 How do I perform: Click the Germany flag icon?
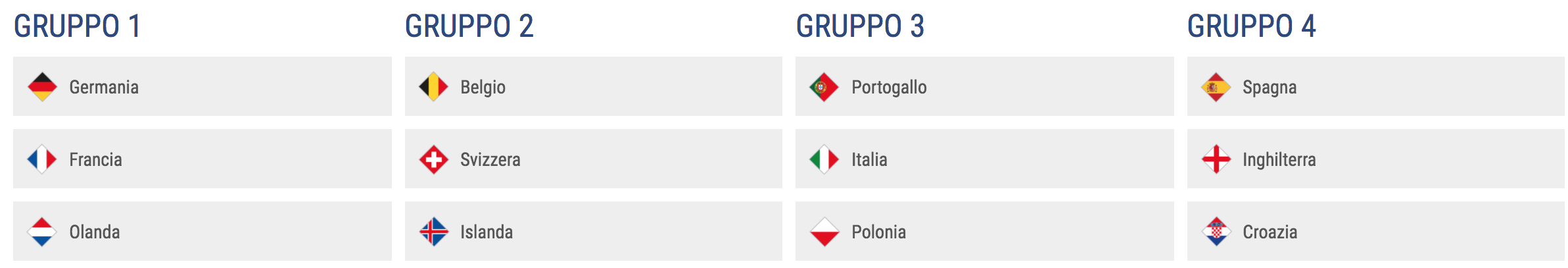42,87
